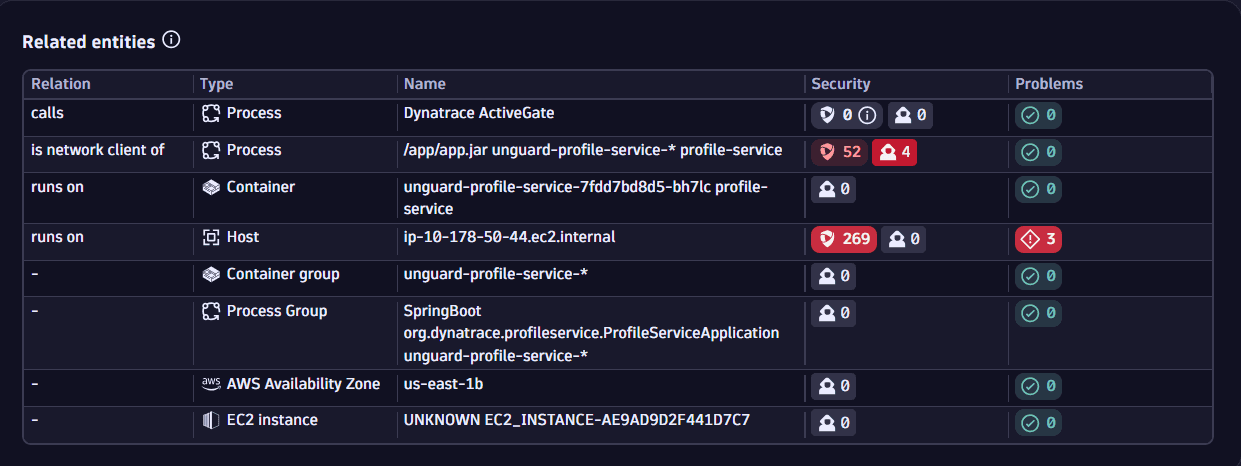Viewport: 1241px width, 466px height.
Task: Sort by the Name column header
Action: [x=425, y=84]
